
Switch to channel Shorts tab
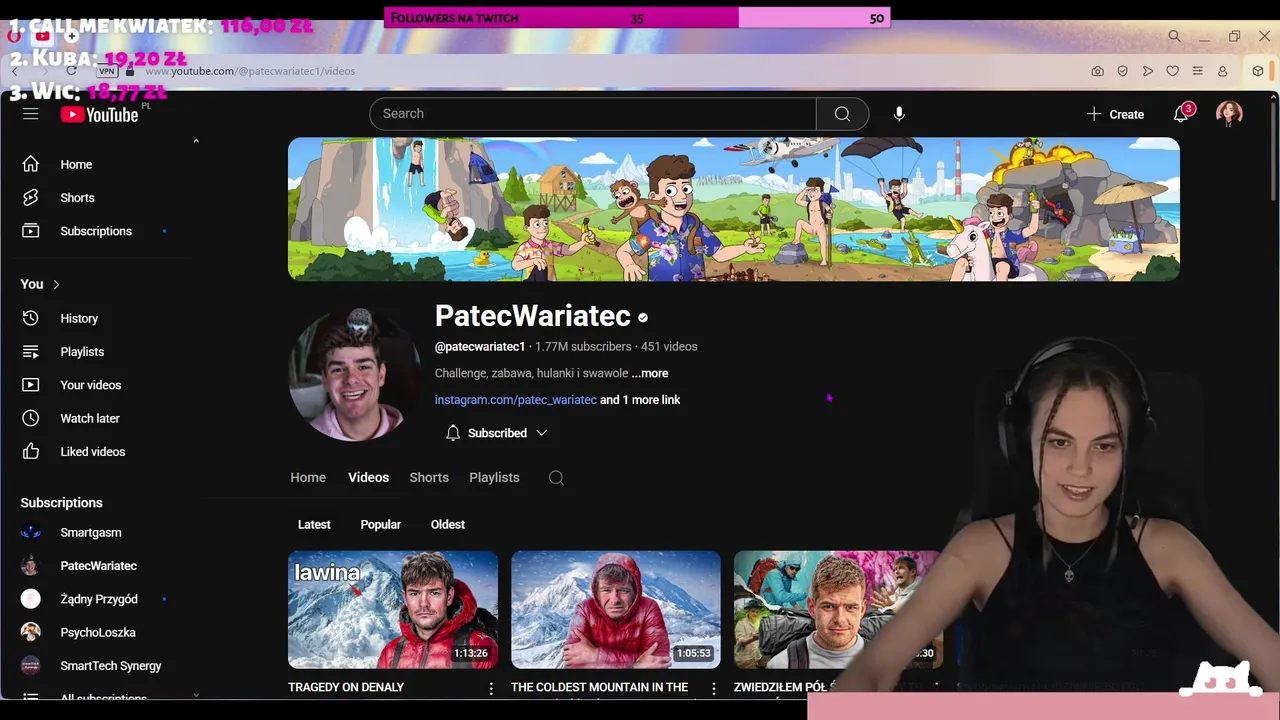pyautogui.click(x=429, y=478)
